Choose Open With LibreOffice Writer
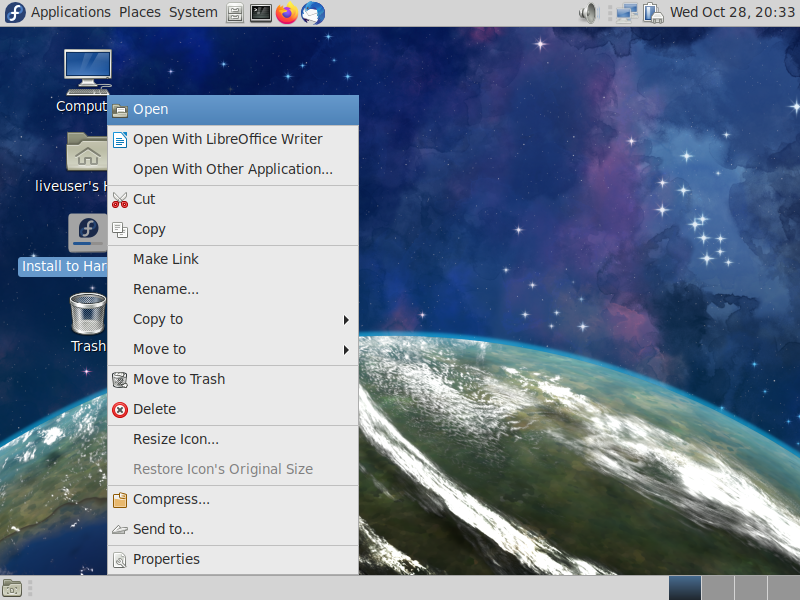 (233, 139)
